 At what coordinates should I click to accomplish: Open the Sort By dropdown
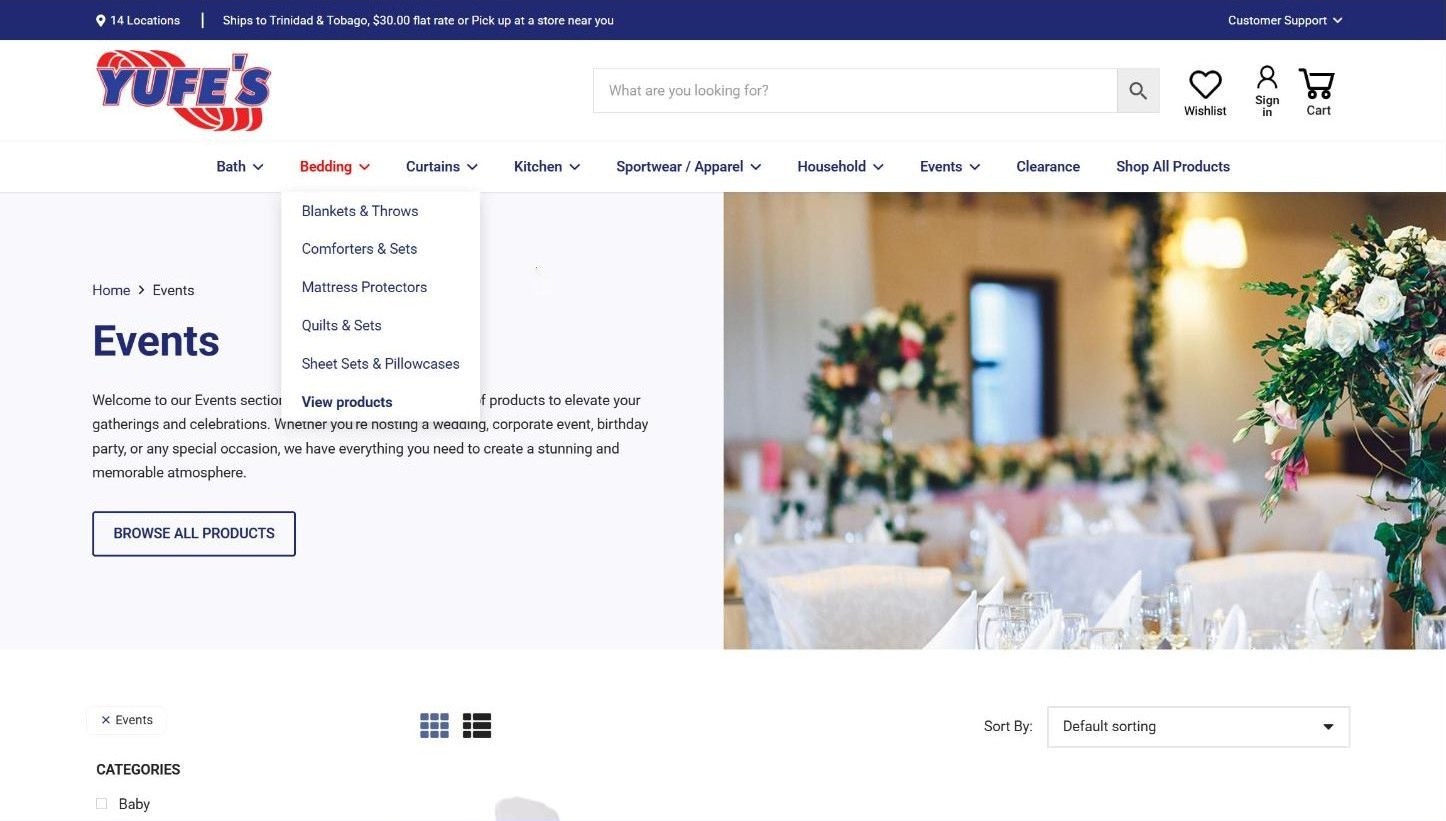(1198, 727)
